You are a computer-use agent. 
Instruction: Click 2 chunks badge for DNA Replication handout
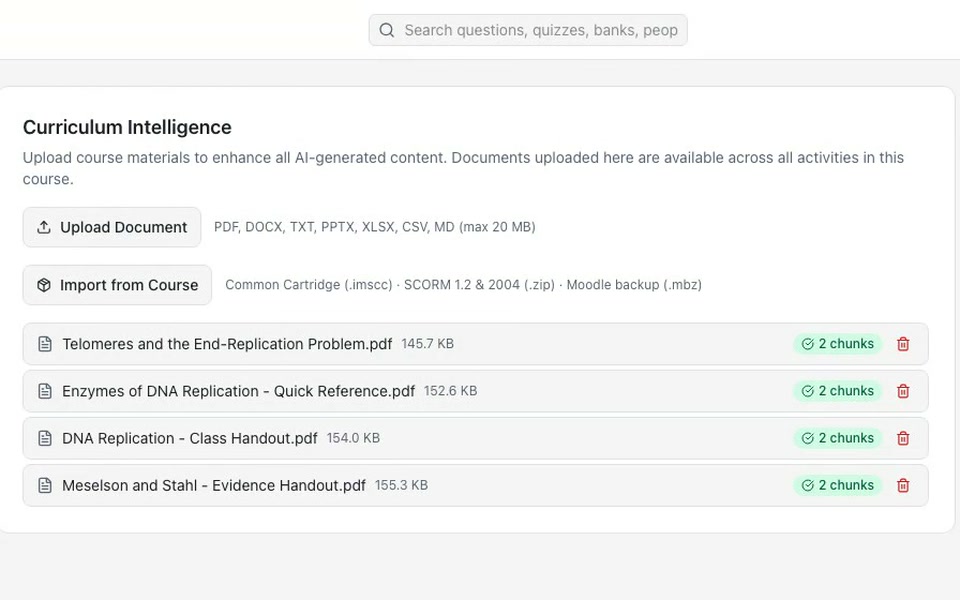(x=838, y=438)
